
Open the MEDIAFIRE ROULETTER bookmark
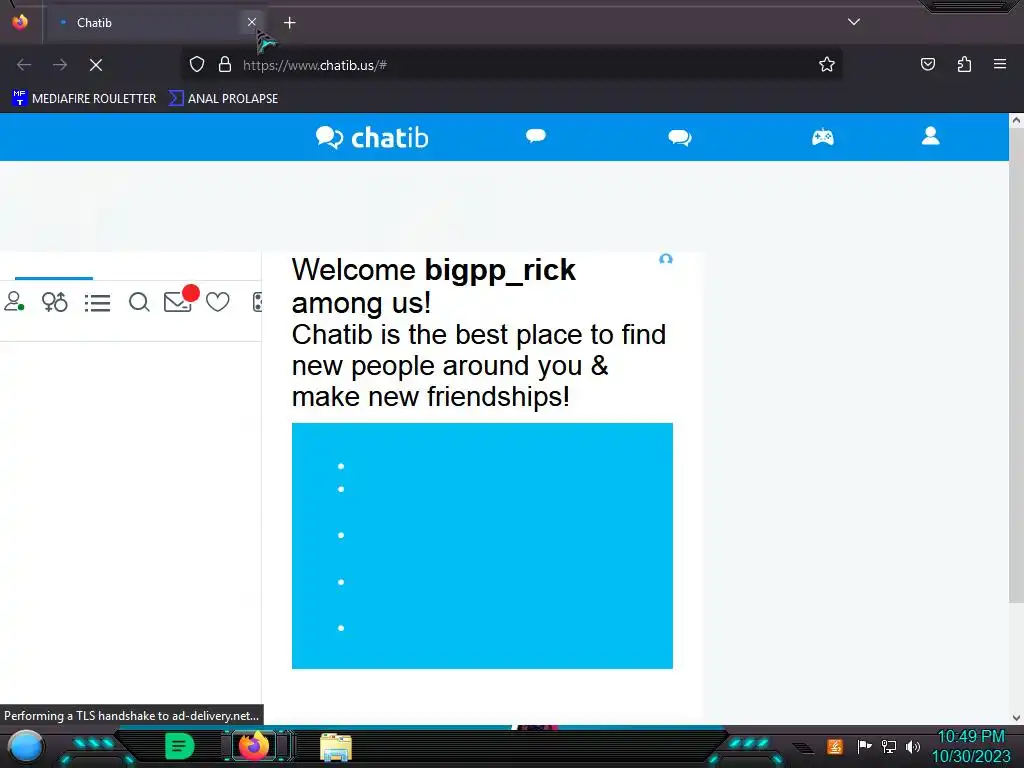84,99
